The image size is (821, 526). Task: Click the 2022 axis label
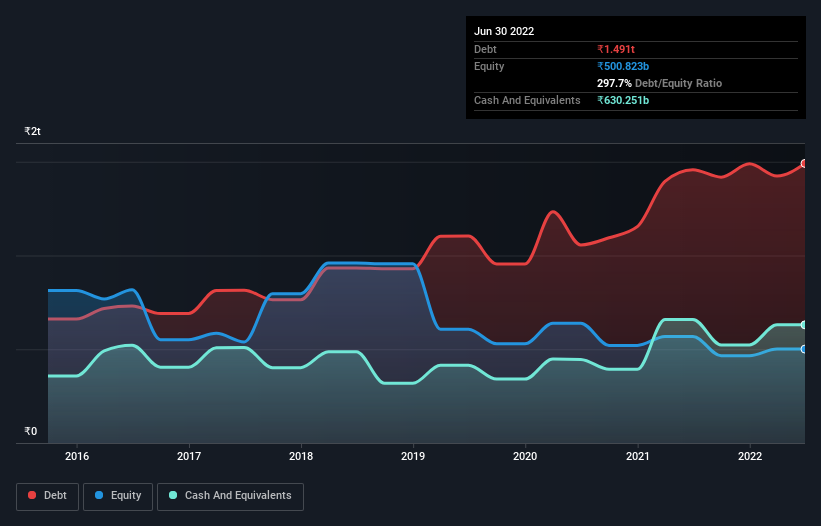750,456
